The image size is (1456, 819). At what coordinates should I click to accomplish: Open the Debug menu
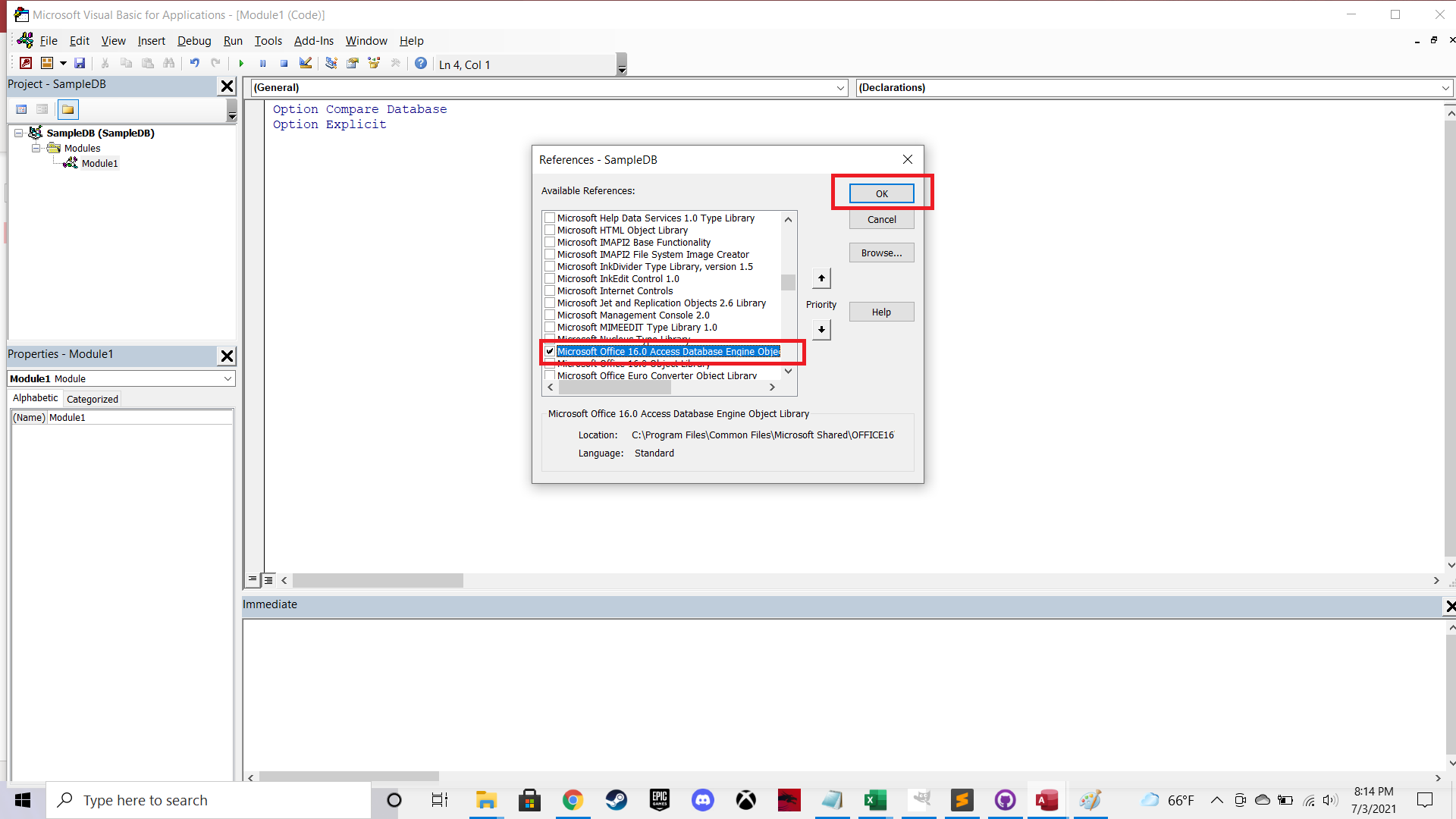point(194,41)
